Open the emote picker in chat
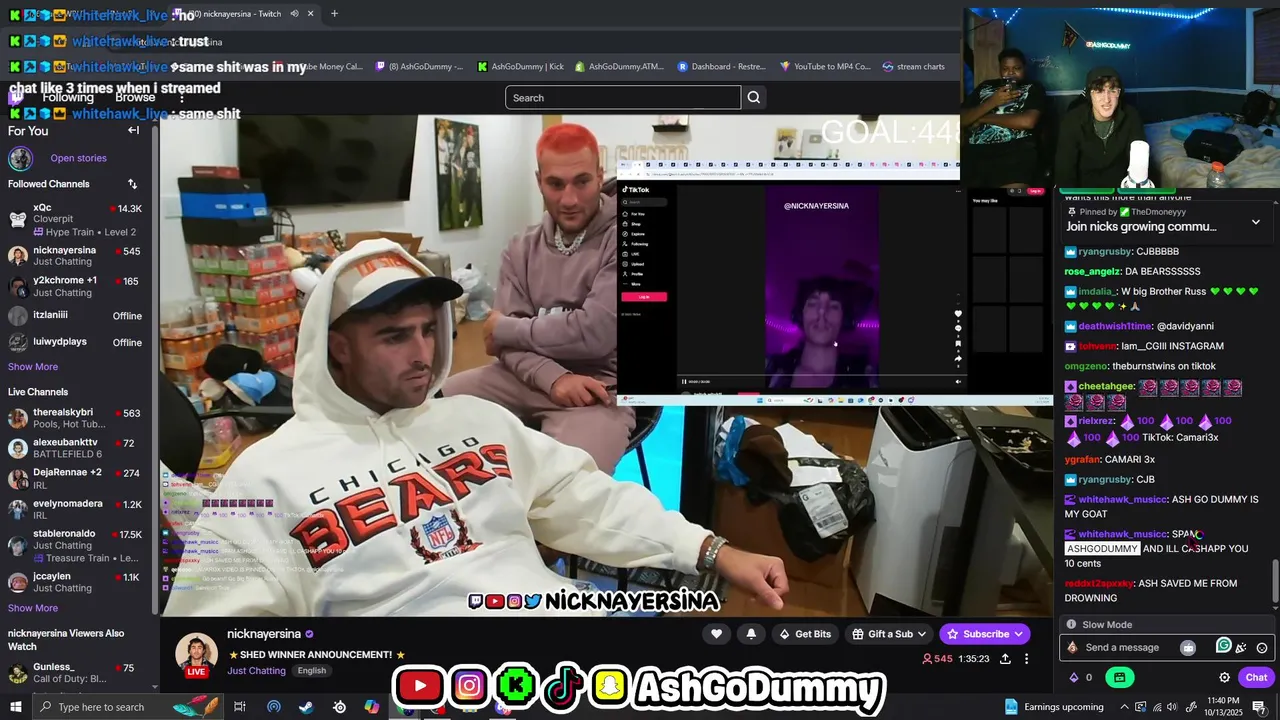This screenshot has width=1280, height=720. coord(1262,648)
